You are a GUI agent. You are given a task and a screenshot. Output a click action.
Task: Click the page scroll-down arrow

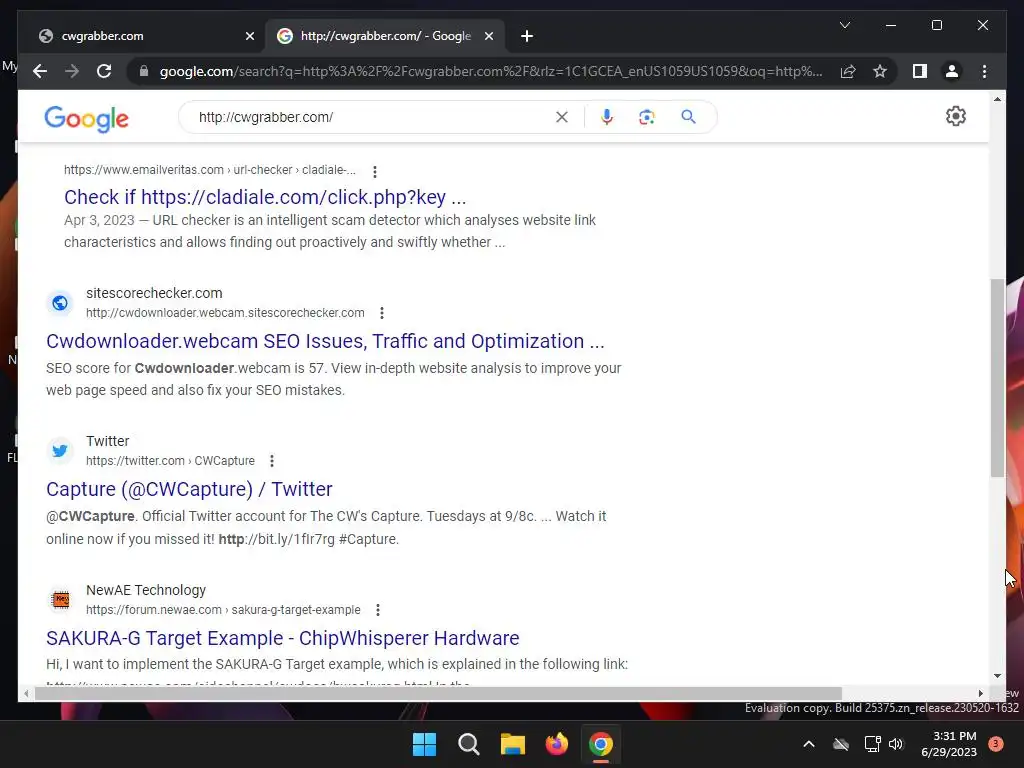[x=997, y=676]
